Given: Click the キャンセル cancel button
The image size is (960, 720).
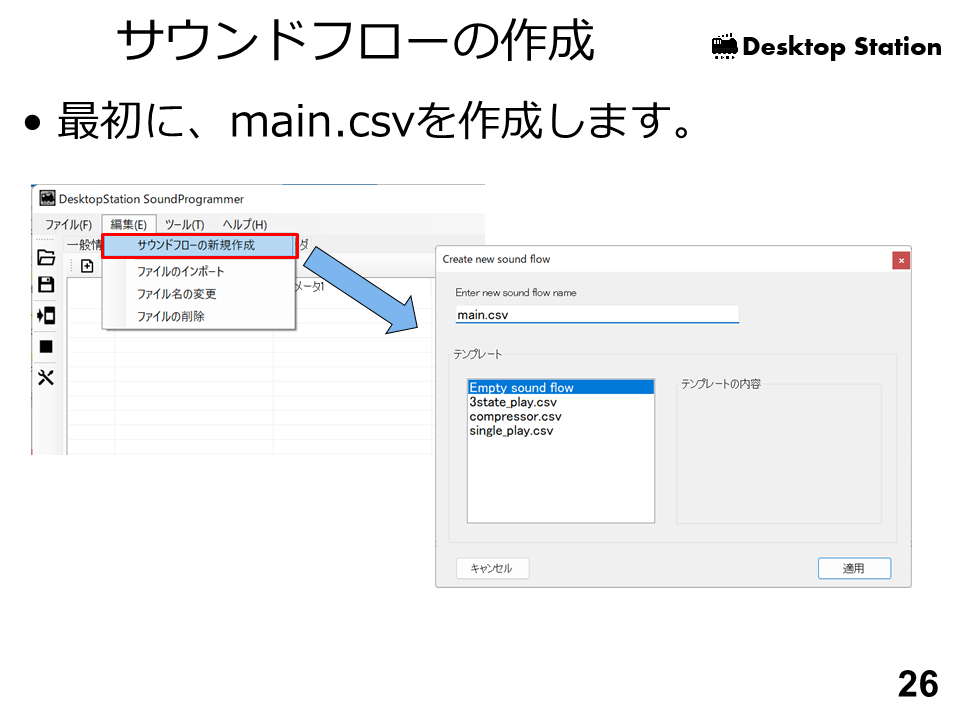Looking at the screenshot, I should click(492, 568).
